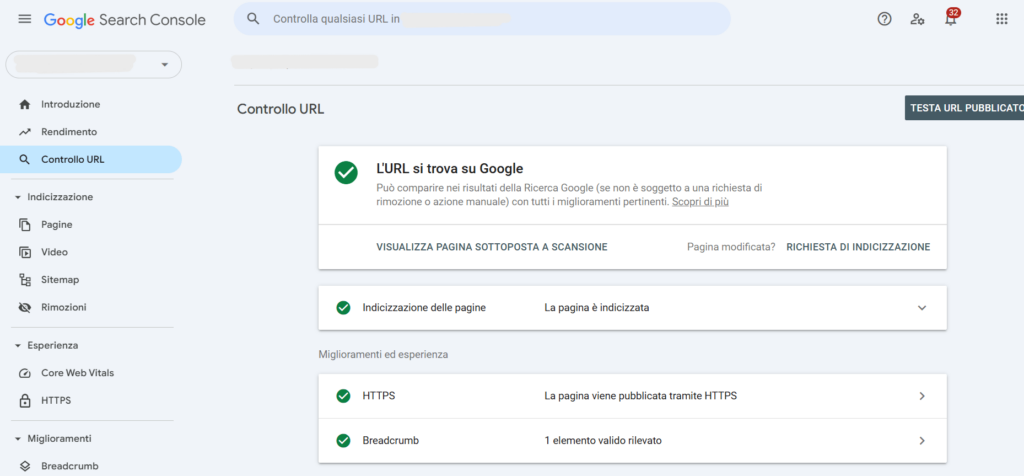Click "La pagina viene pubblicata tramite HTTPS" text
This screenshot has width=1024, height=476.
pyautogui.click(x=641, y=396)
